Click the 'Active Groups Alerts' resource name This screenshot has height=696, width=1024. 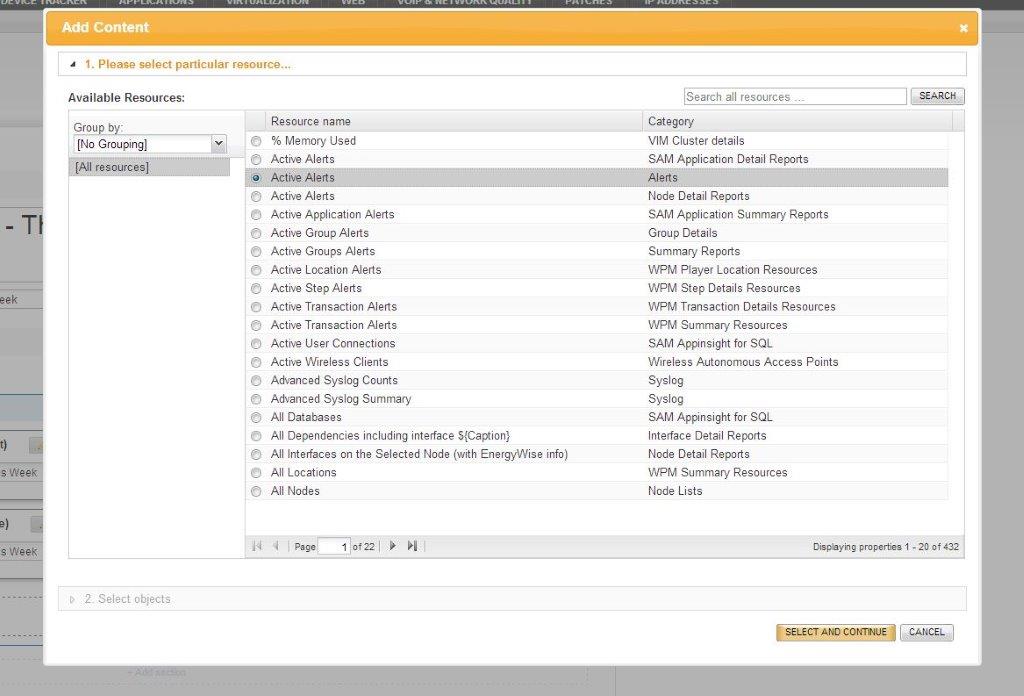323,251
